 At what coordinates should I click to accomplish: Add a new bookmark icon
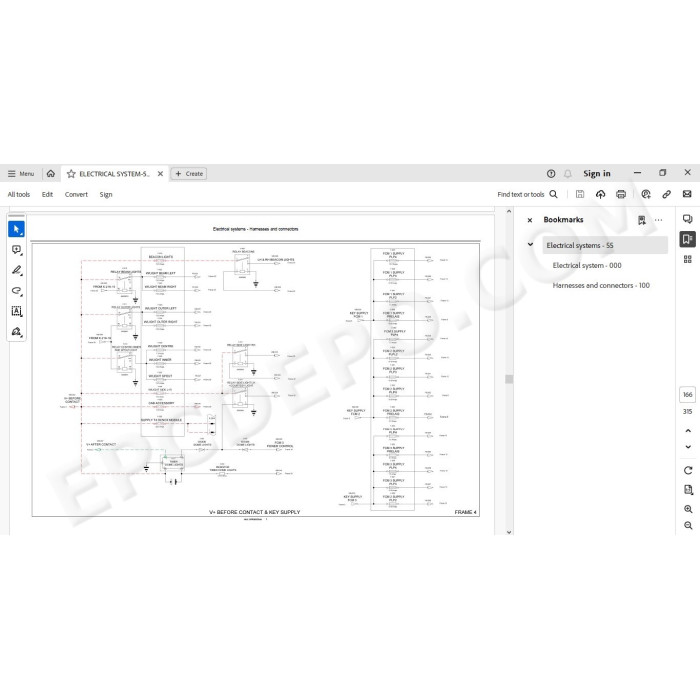tap(642, 220)
